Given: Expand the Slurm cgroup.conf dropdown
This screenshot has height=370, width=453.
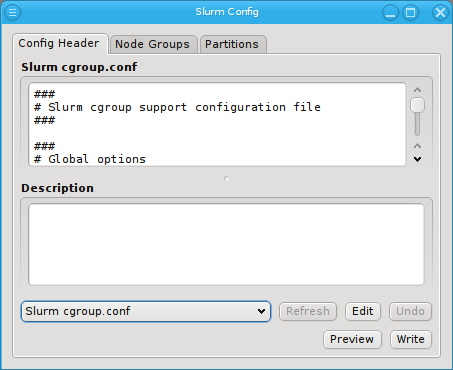Looking at the screenshot, I should pos(146,311).
